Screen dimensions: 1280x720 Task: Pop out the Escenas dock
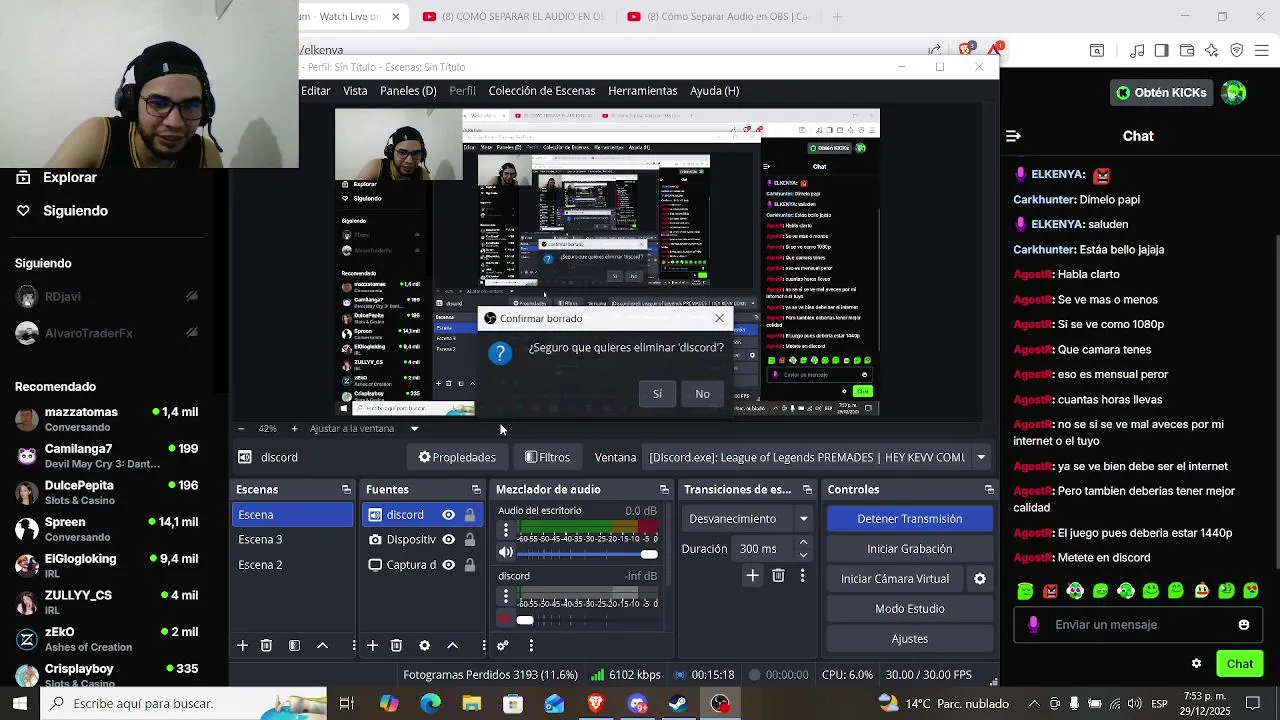pos(346,490)
